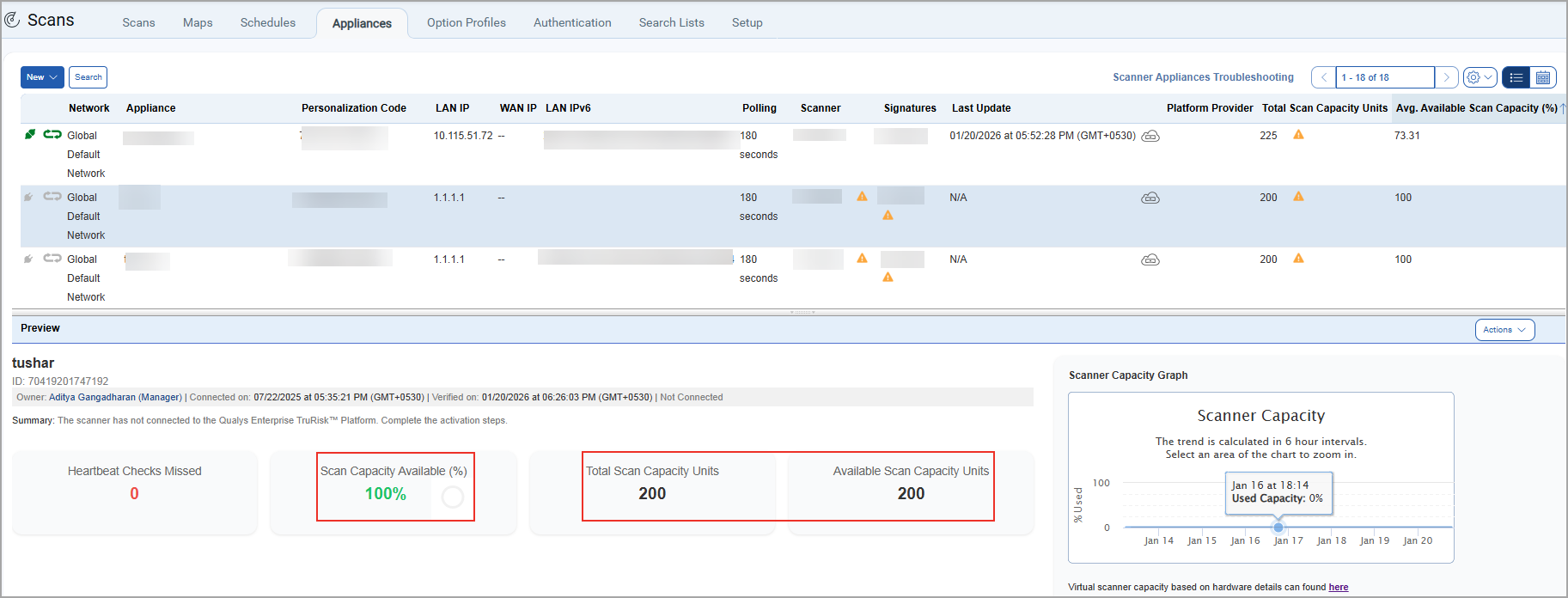Sort by Avg. Available Scan Capacity column
This screenshot has height=598, width=1568.
(1477, 108)
